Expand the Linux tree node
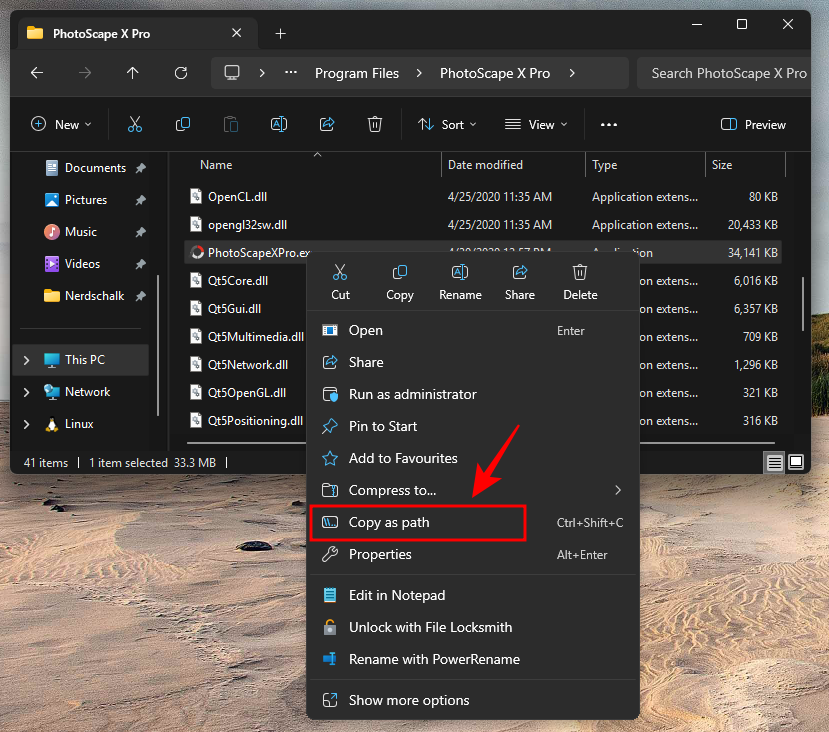829x732 pixels. click(x=26, y=424)
